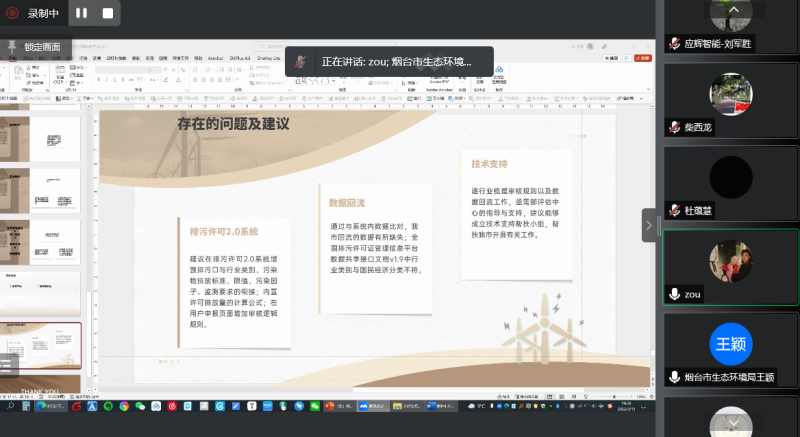Open the Calculator icon on taskbar

point(26,406)
